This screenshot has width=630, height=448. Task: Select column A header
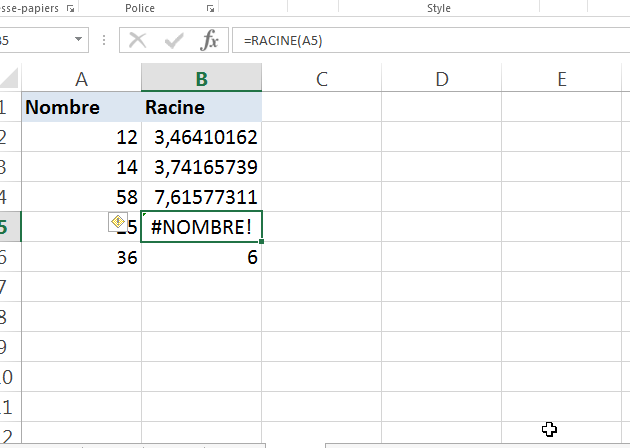pos(81,79)
